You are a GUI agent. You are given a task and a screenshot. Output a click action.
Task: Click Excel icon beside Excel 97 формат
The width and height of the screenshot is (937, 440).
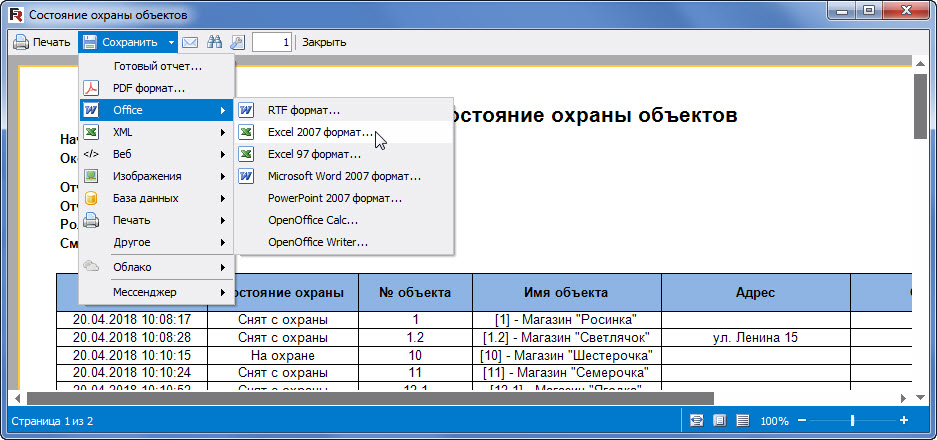pos(246,154)
